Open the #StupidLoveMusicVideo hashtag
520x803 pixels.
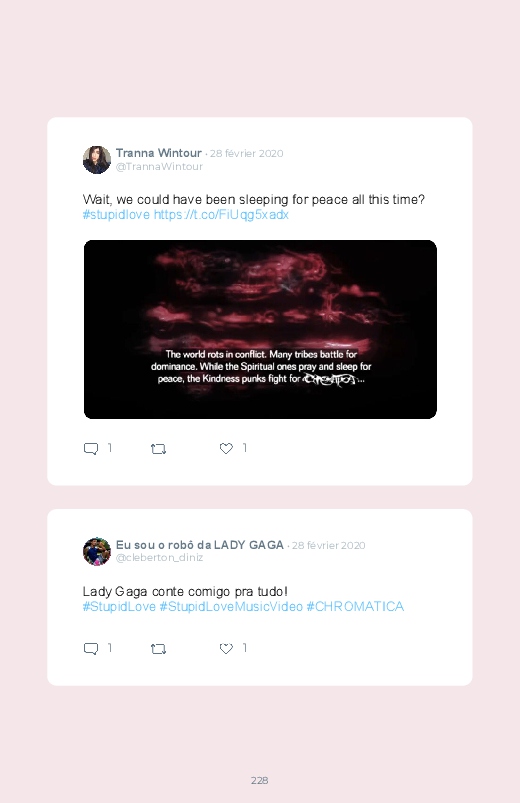pos(231,606)
